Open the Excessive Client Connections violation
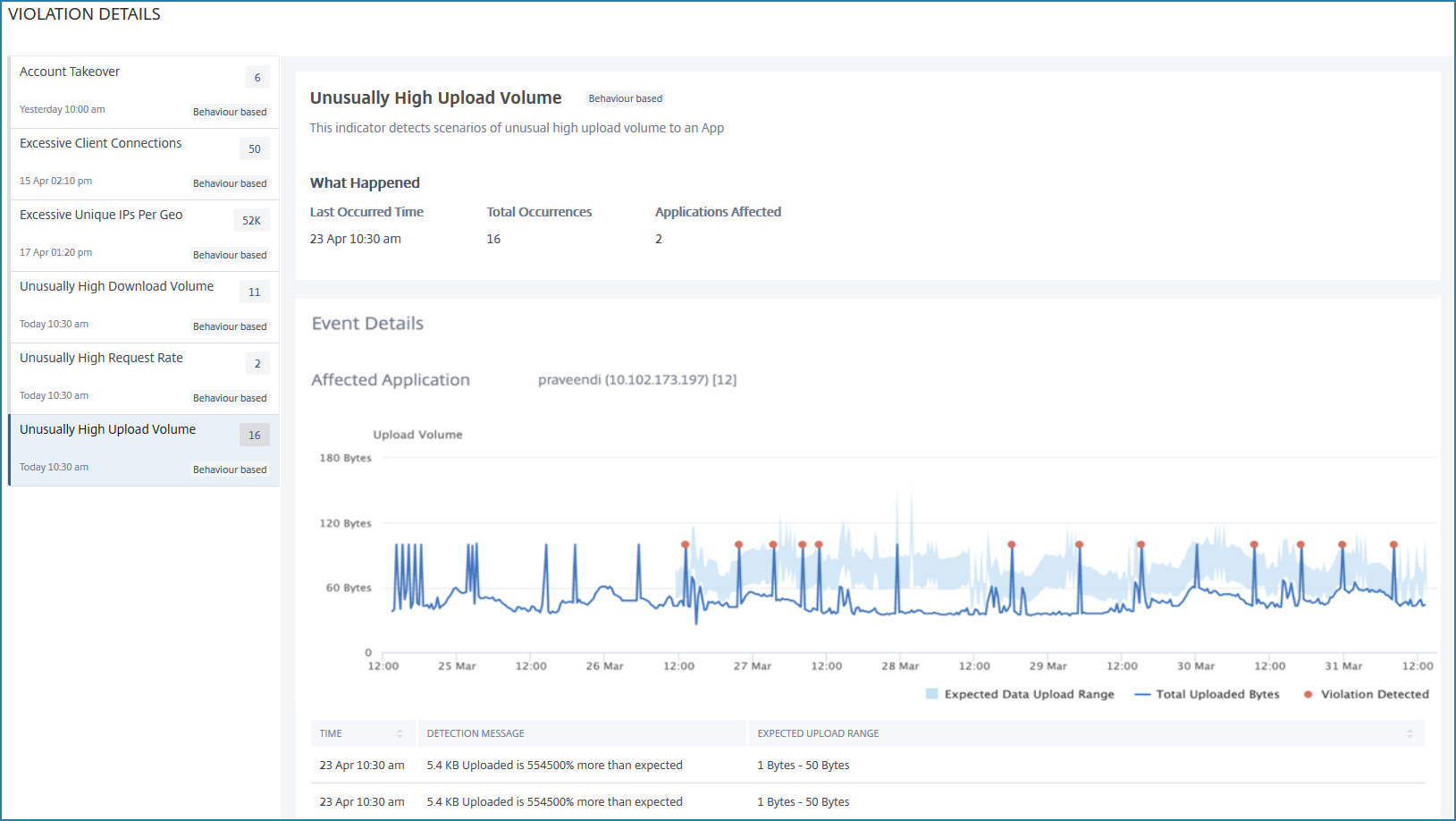1456x821 pixels. pyautogui.click(x=144, y=165)
